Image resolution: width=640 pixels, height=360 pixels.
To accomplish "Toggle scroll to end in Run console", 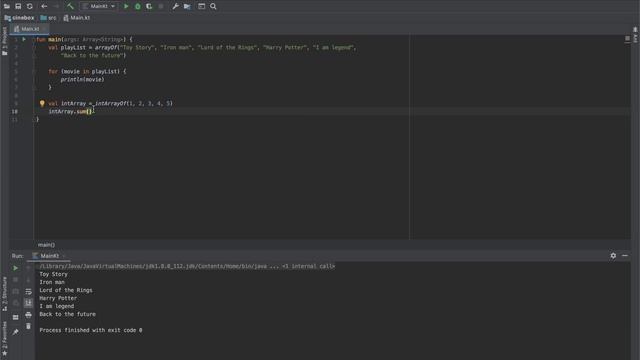I will [28, 303].
